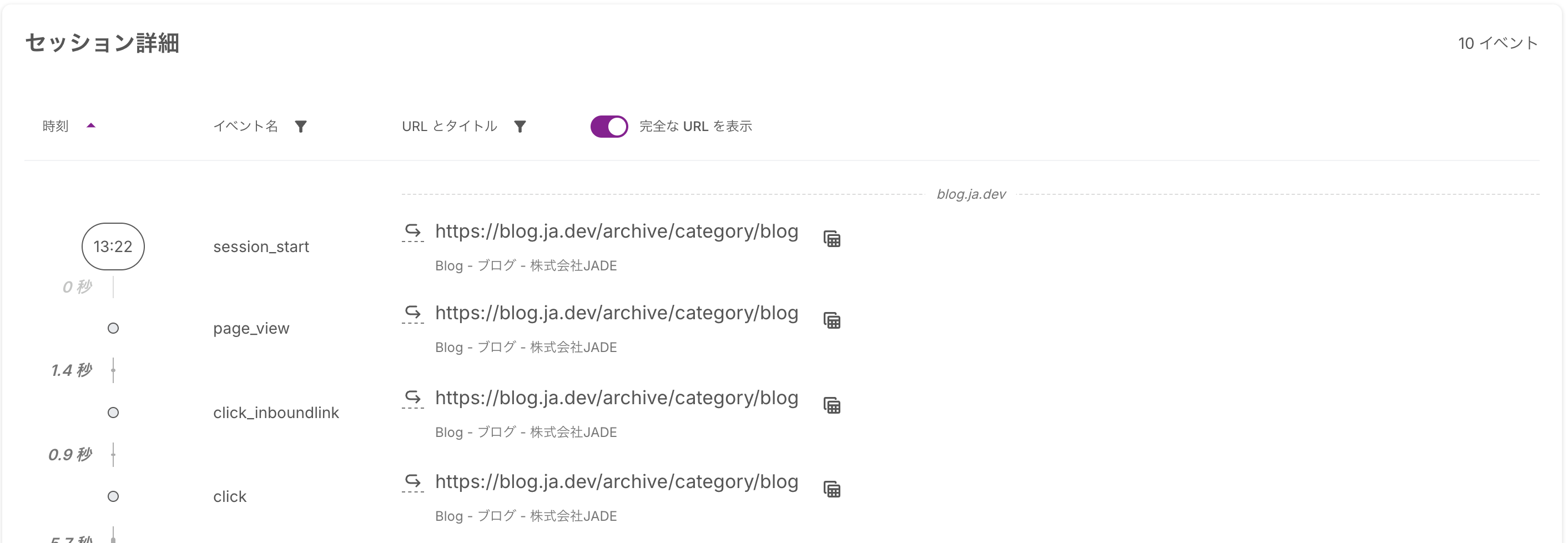This screenshot has height=543, width=1568.
Task: Open the session_start page URL link
Action: [617, 232]
